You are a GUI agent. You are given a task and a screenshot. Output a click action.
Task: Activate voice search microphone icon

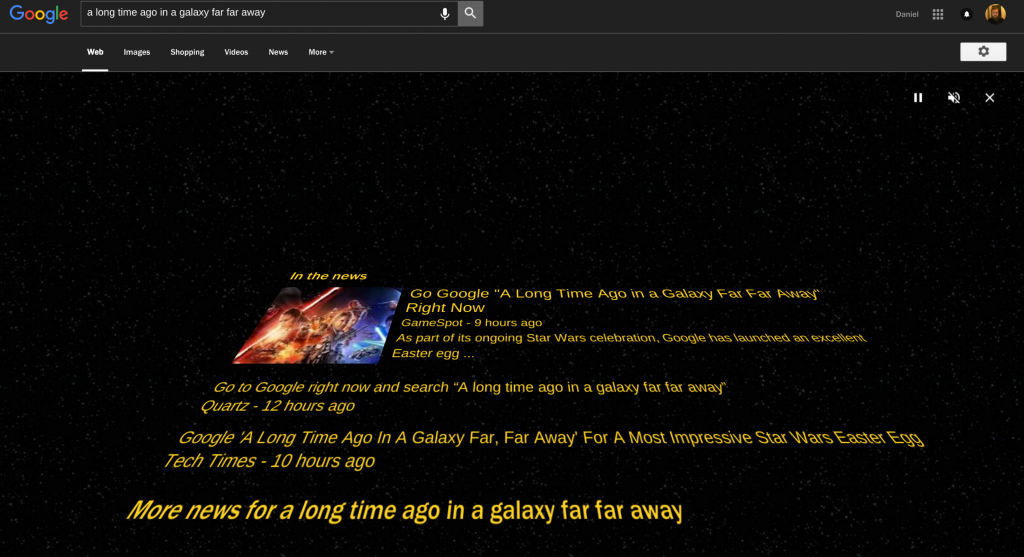point(445,14)
